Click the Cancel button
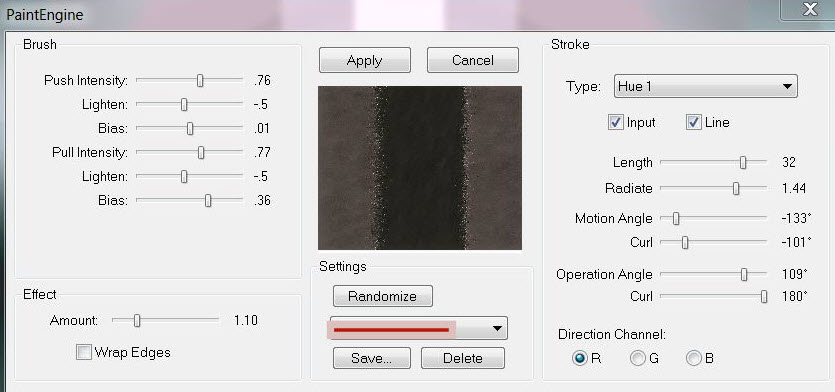This screenshot has height=392, width=835. 472,60
